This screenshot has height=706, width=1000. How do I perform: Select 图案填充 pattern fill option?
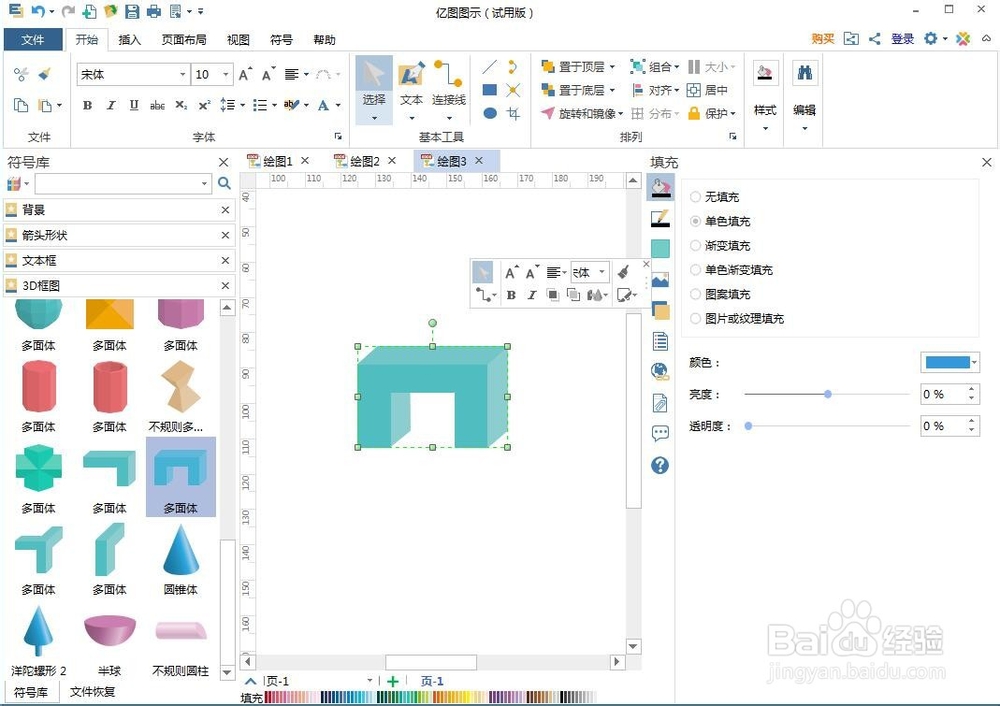tap(695, 293)
